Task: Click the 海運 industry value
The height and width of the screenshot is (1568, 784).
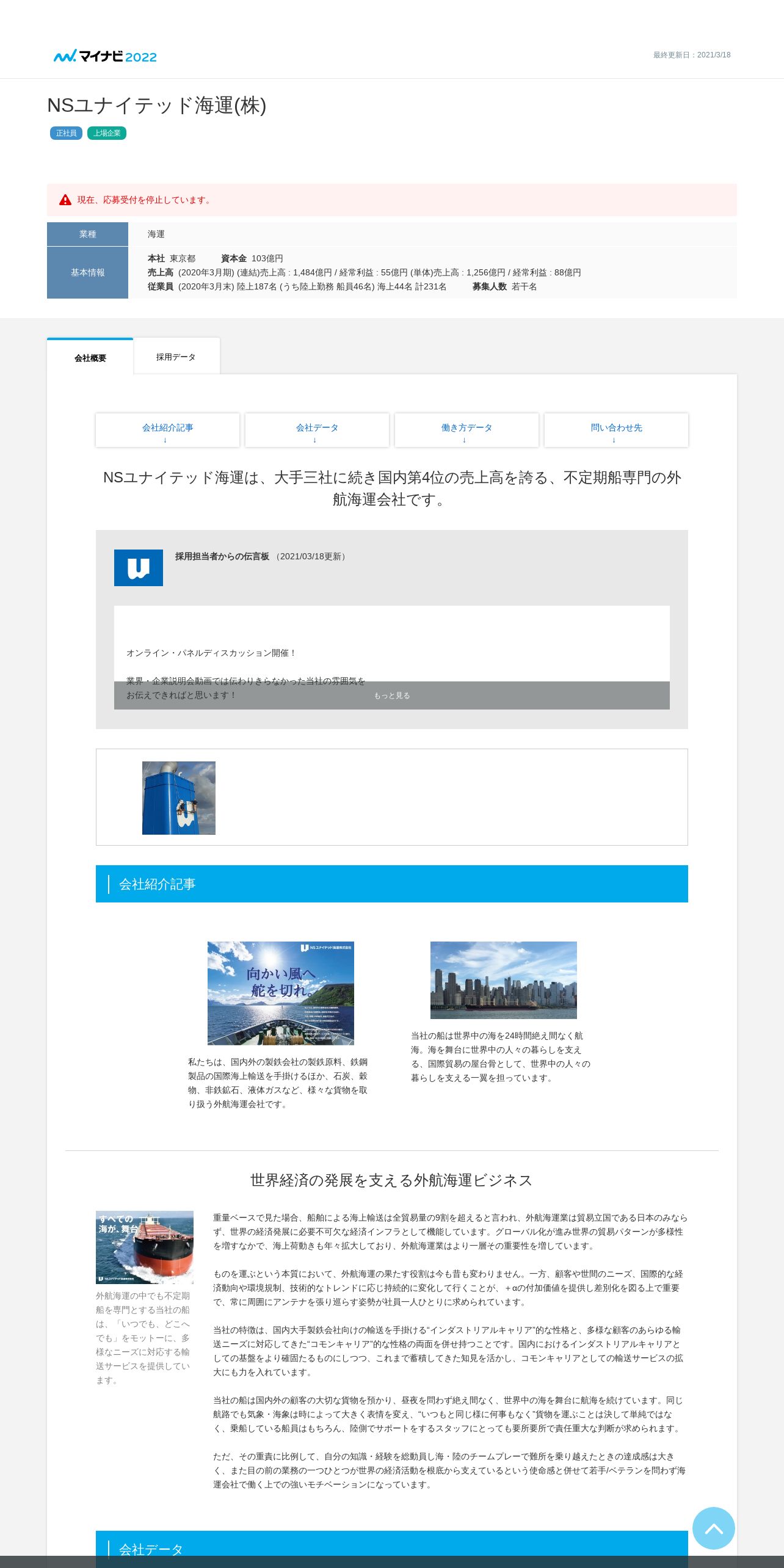Action: pos(156,234)
